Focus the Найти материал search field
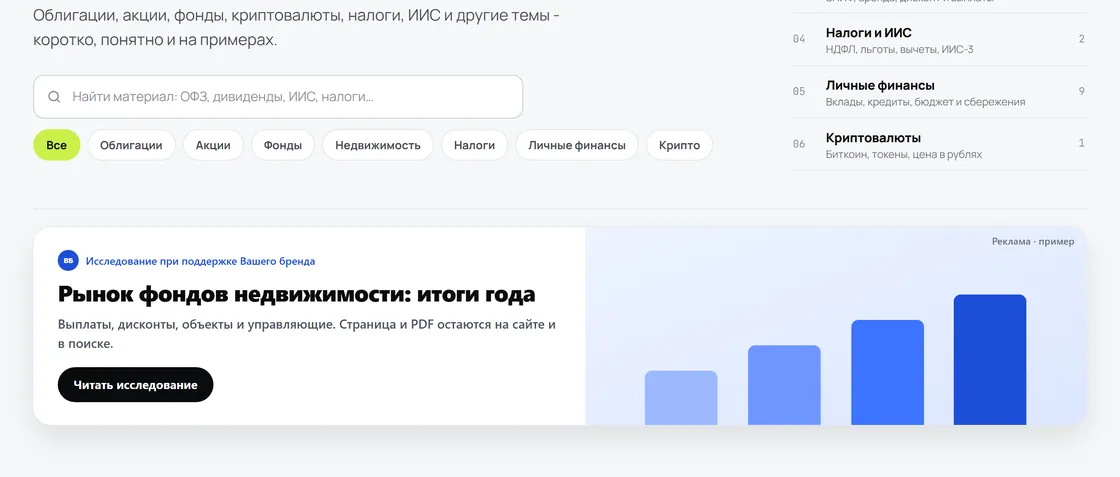The height and width of the screenshot is (477, 1120). click(278, 97)
